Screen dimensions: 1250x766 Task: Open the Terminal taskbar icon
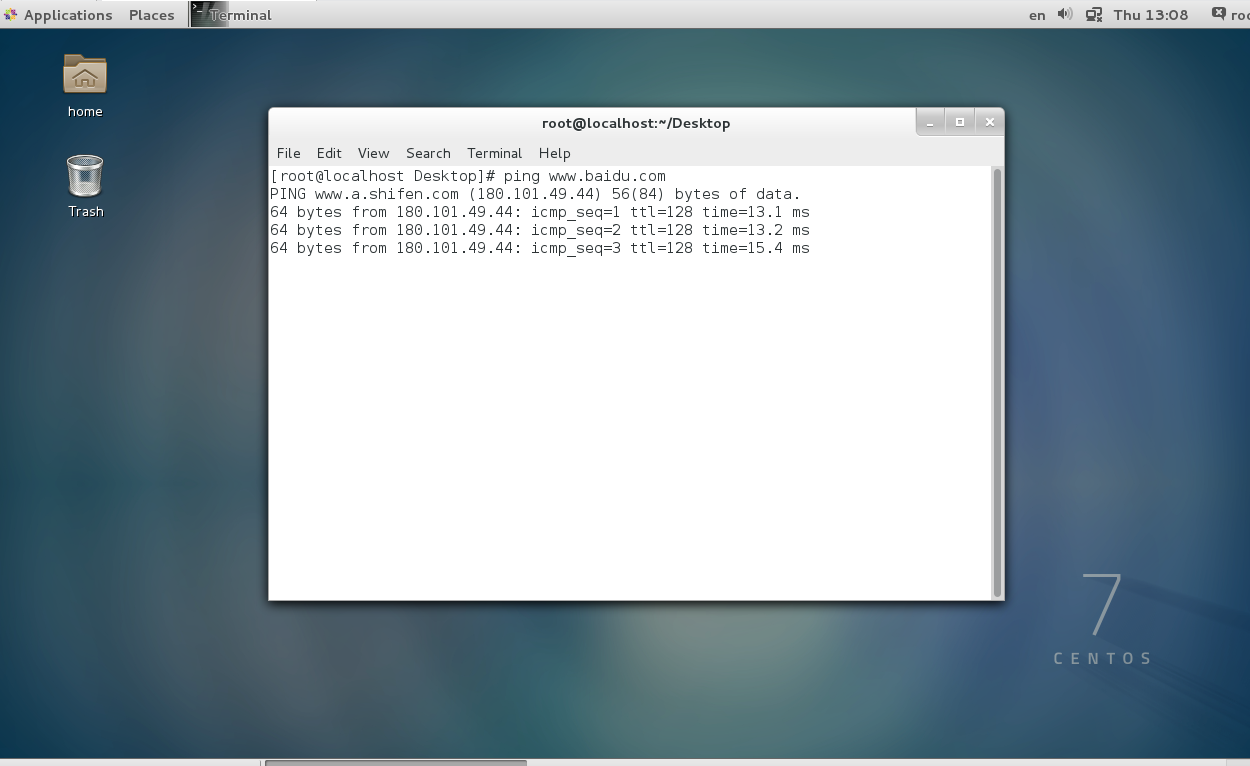point(232,14)
